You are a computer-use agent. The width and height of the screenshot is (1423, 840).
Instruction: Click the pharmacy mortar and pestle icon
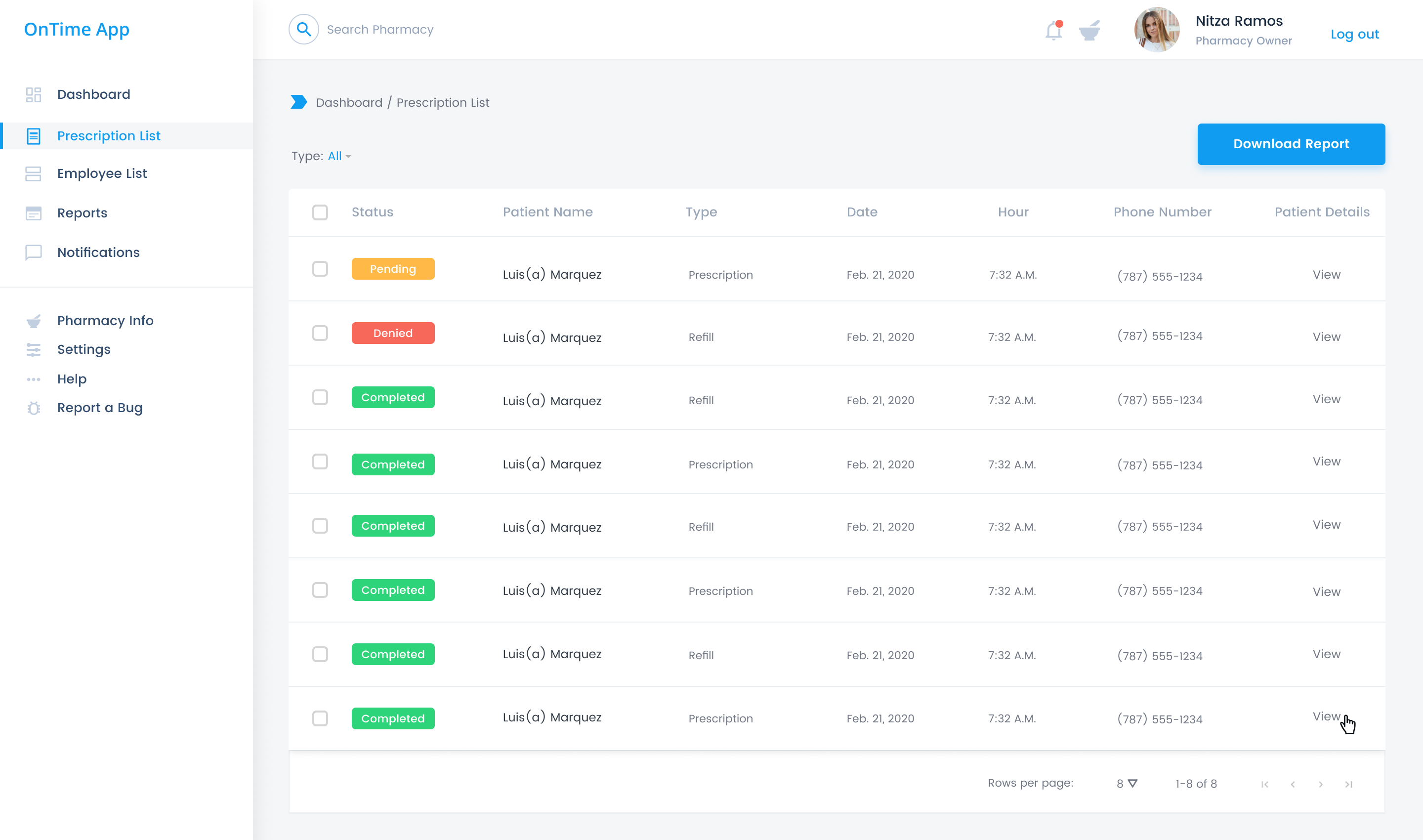1089,31
